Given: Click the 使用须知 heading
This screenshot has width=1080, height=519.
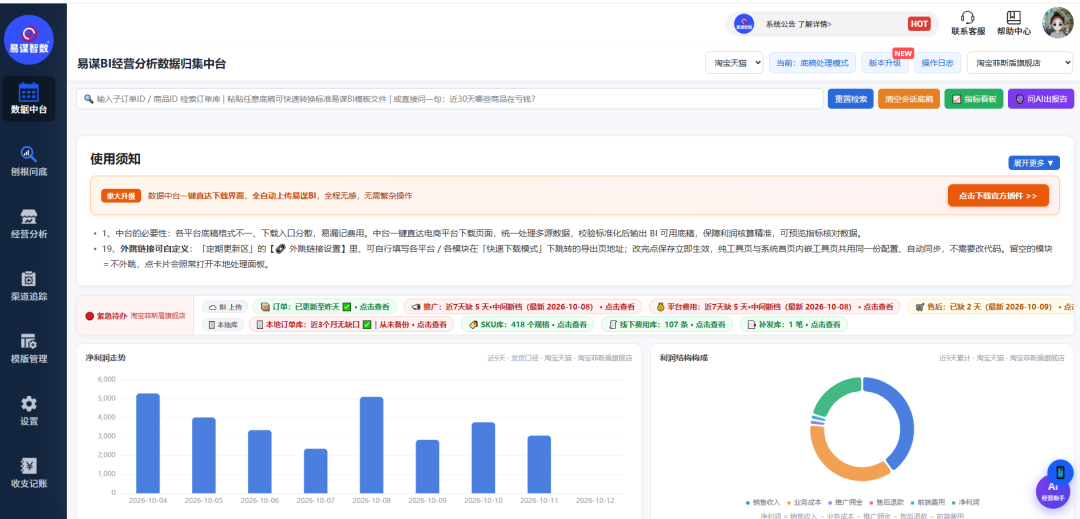Looking at the screenshot, I should 116,159.
